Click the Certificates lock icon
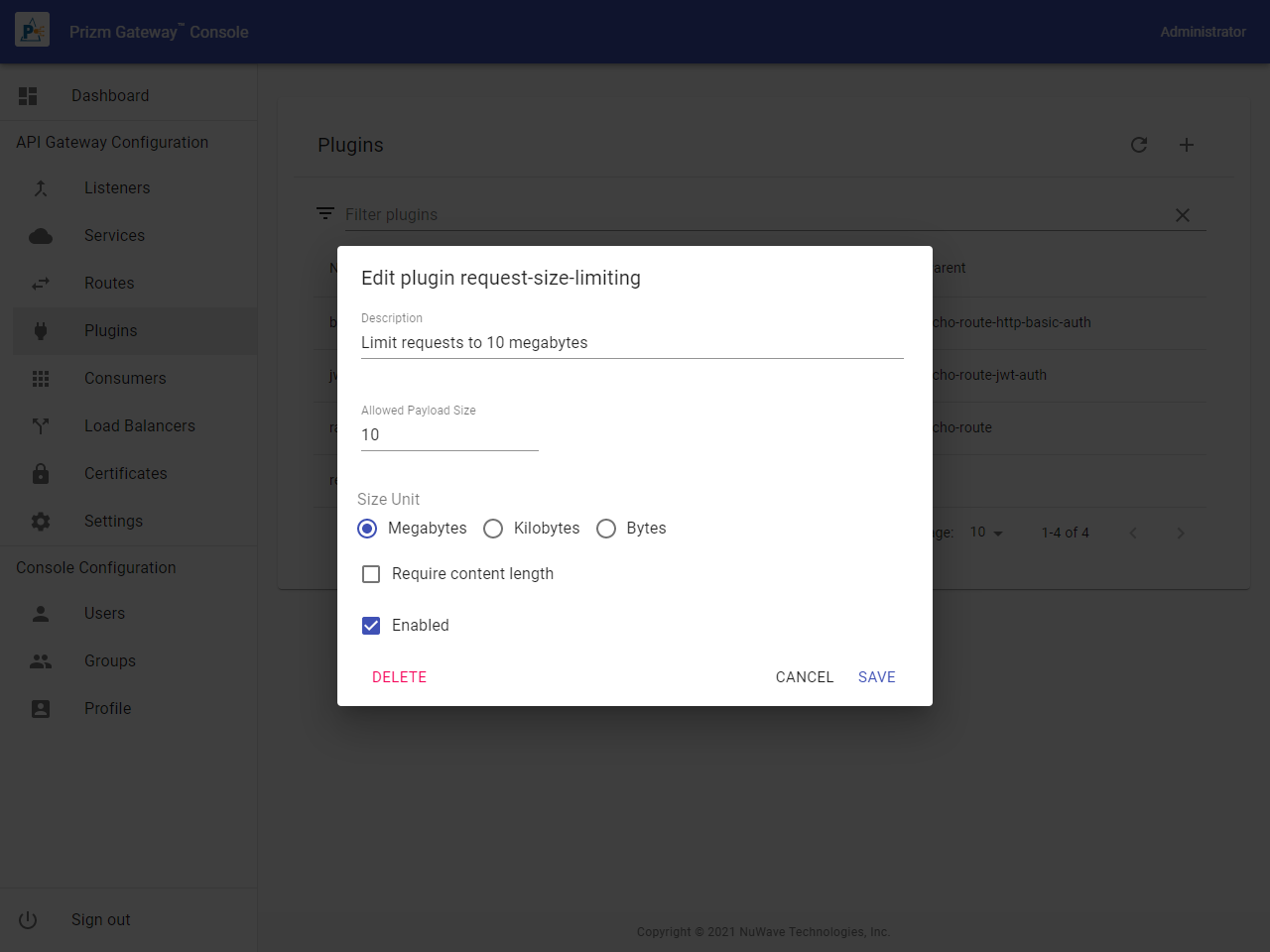The width and height of the screenshot is (1270, 952). pyautogui.click(x=41, y=474)
